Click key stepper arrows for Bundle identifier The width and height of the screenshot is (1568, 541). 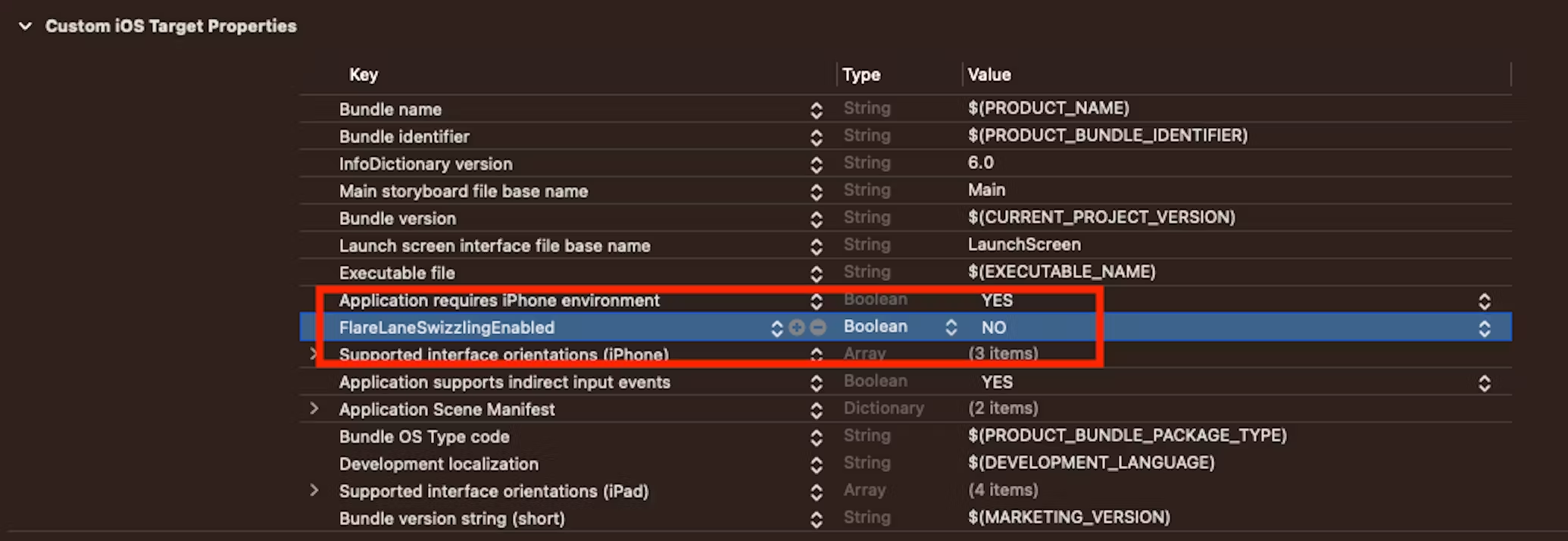coord(816,137)
